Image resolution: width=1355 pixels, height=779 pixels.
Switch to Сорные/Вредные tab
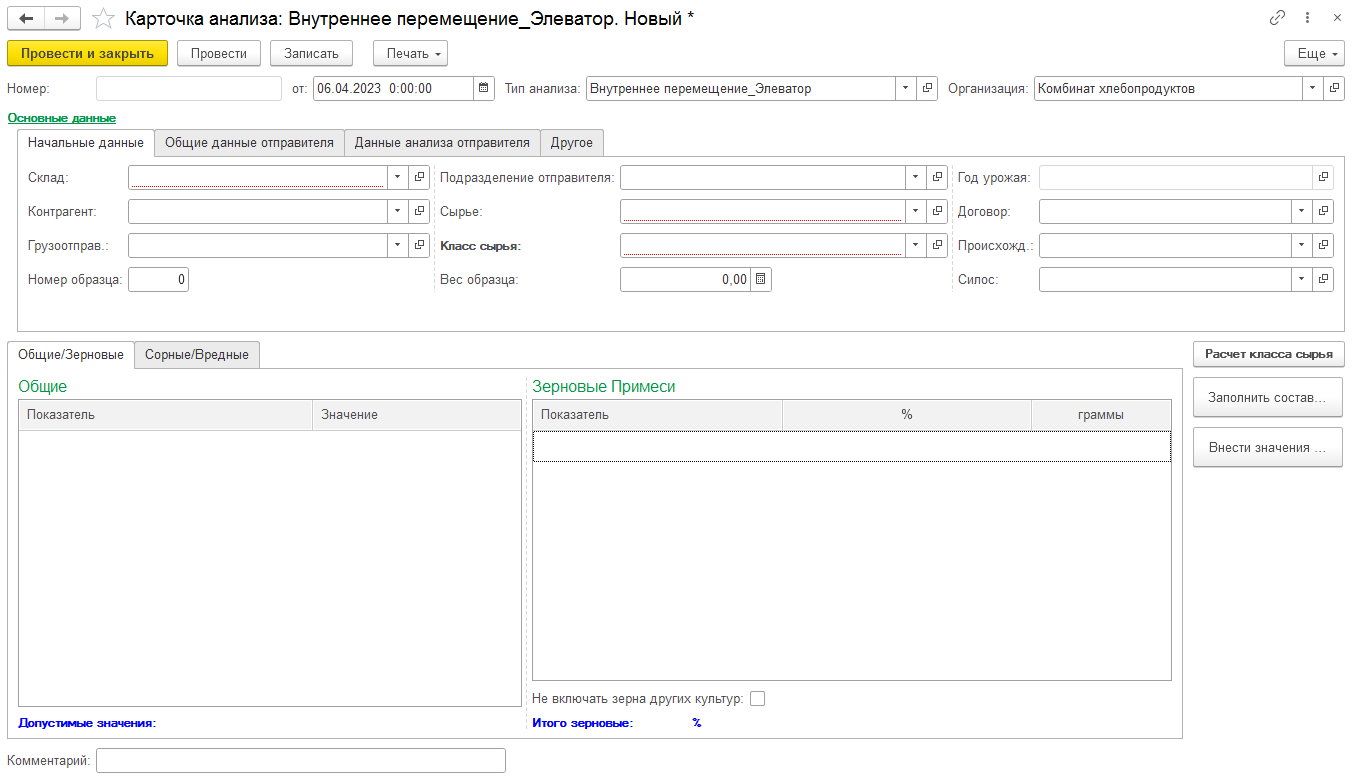[197, 354]
